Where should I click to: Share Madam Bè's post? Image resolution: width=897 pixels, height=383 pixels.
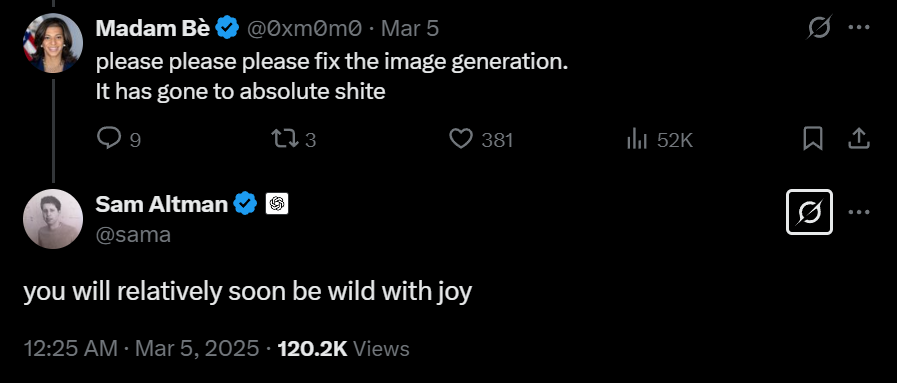pos(859,139)
